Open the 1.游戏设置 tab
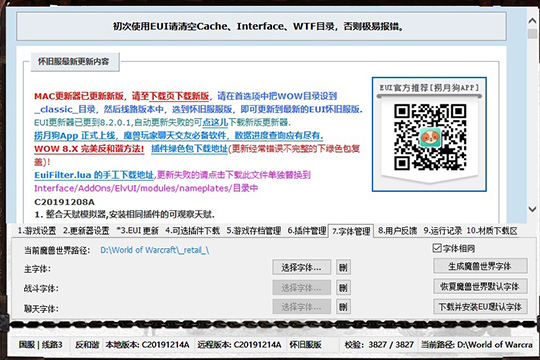Viewport: 540px width, 360px height. (37, 230)
